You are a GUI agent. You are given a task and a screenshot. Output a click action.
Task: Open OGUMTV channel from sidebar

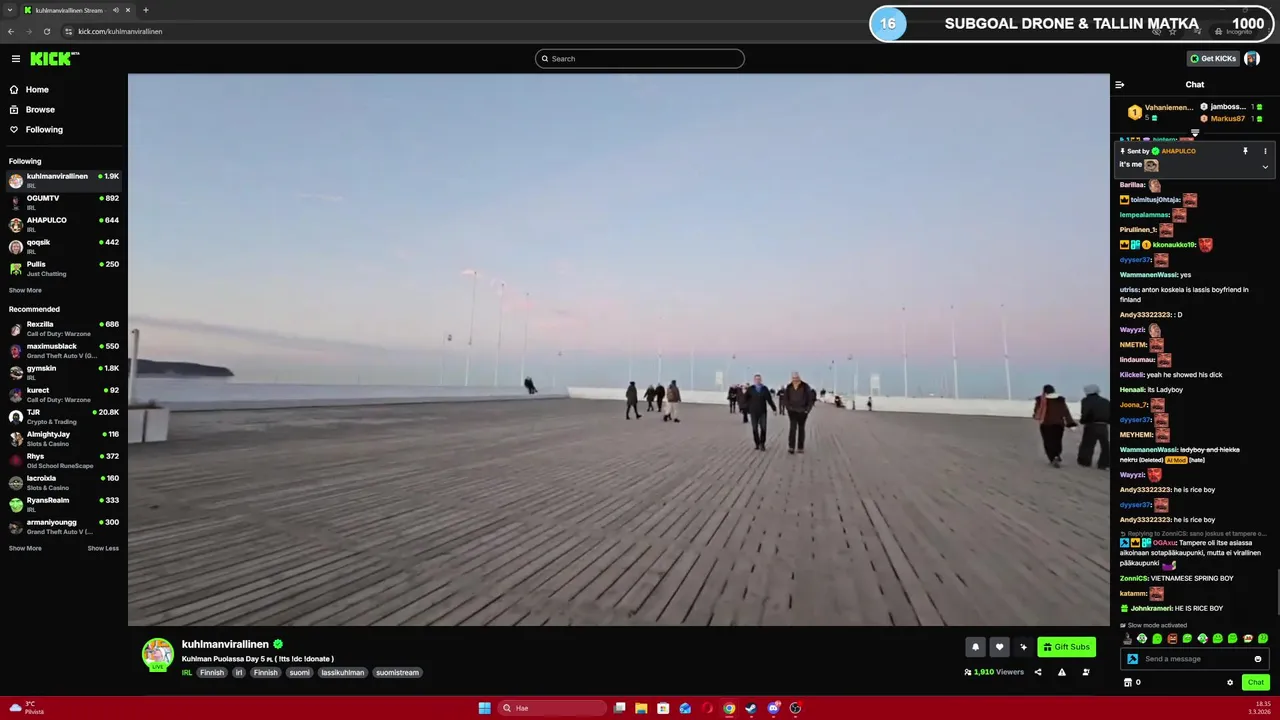(64, 202)
